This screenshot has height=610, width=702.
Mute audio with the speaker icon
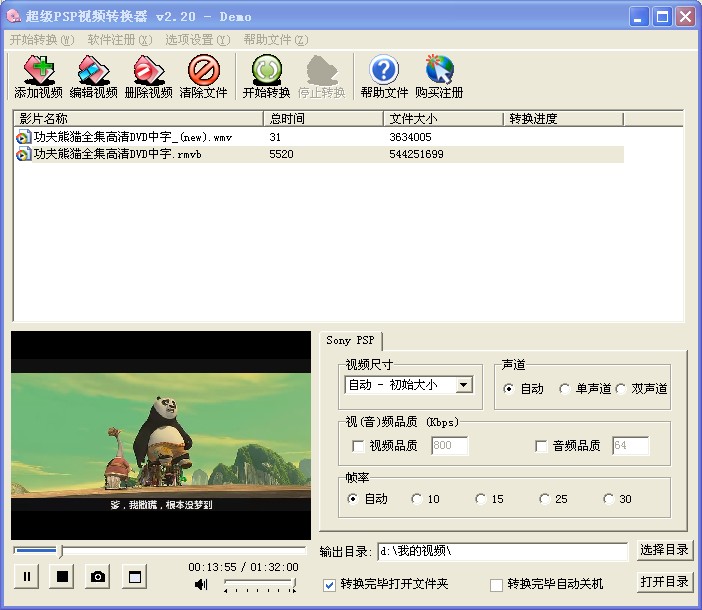click(x=201, y=584)
